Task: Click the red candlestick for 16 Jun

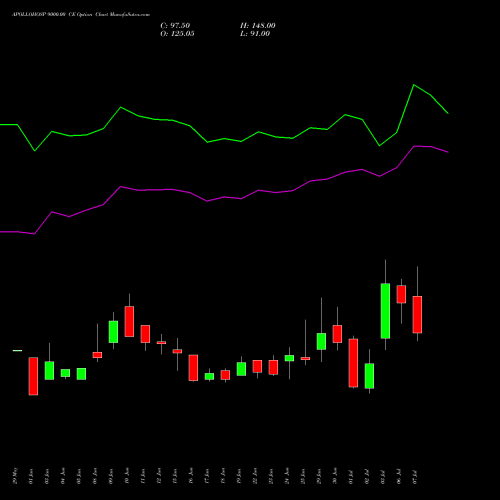Action: click(193, 368)
